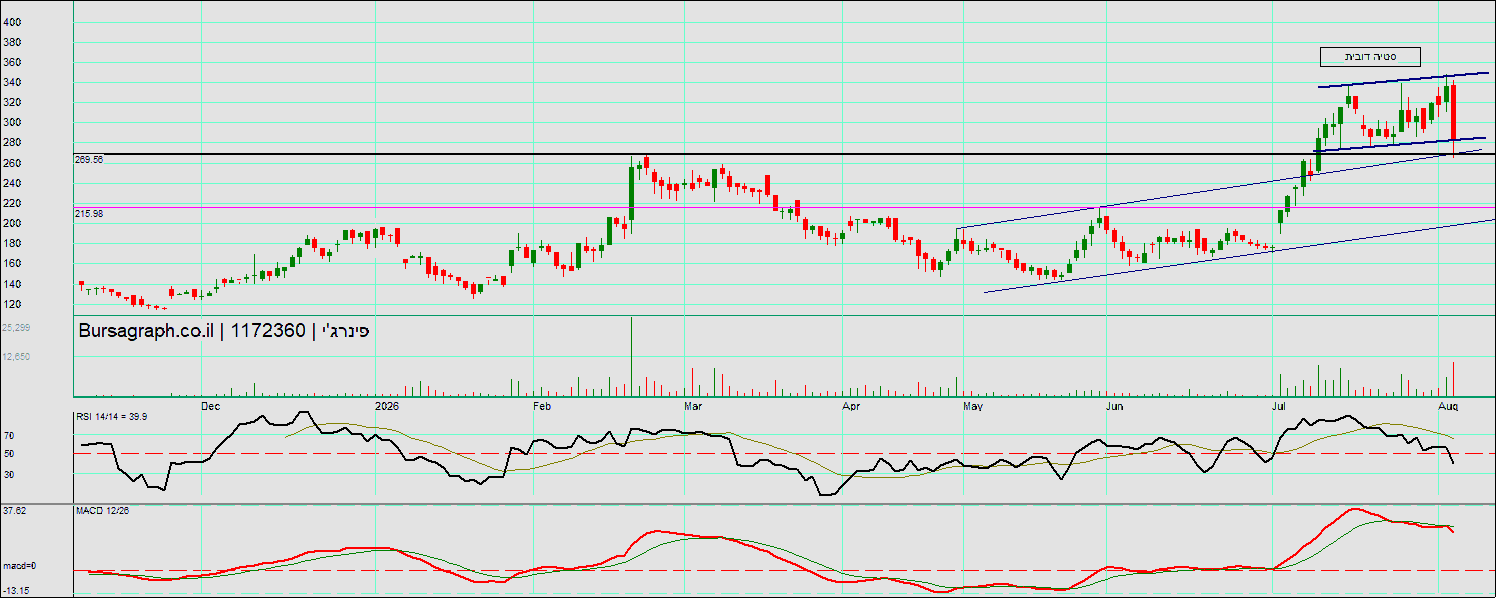1496x598 pixels.
Task: Click the 380 price axis label
Action: tap(13, 42)
